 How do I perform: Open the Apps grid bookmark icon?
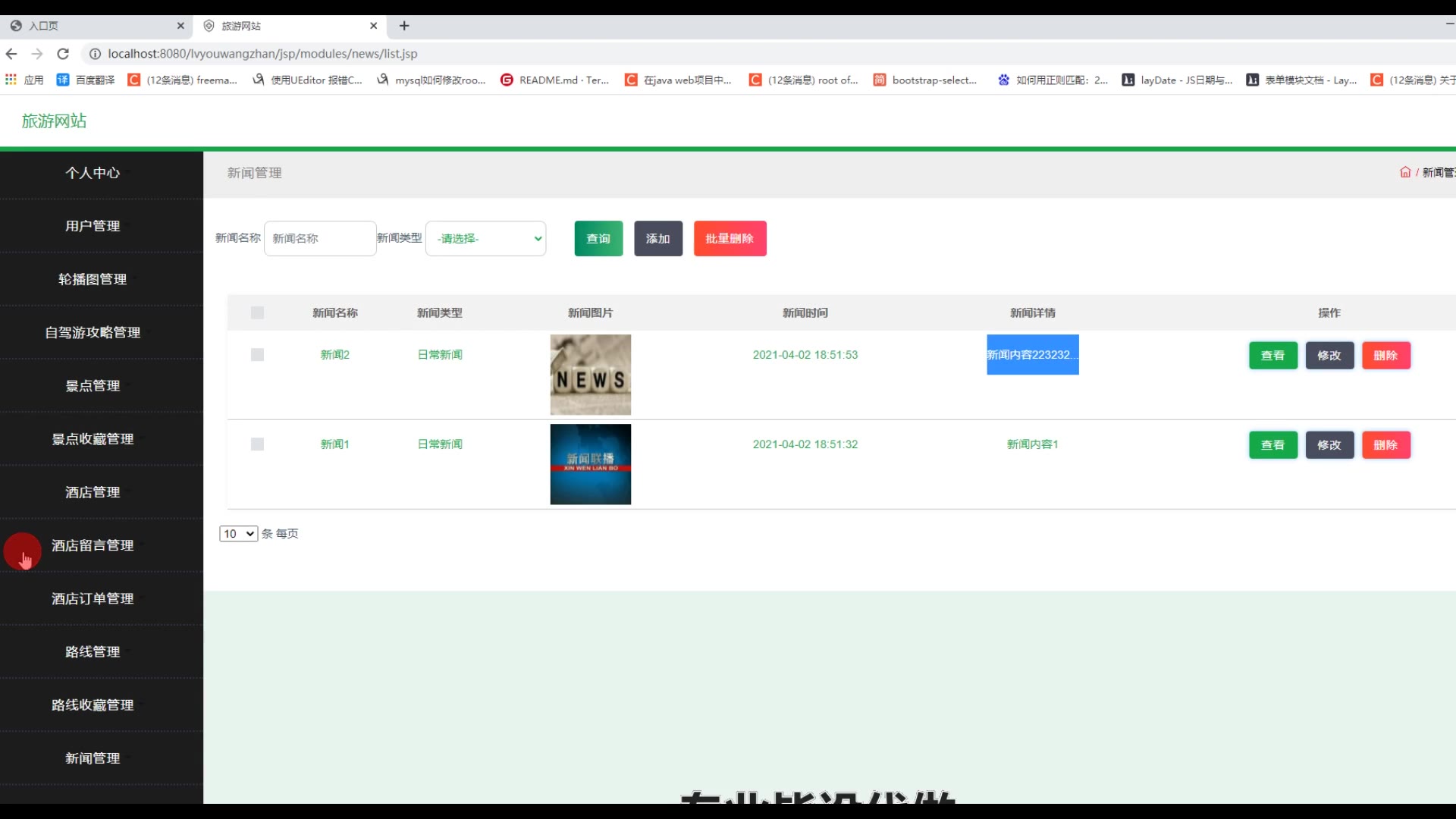11,80
